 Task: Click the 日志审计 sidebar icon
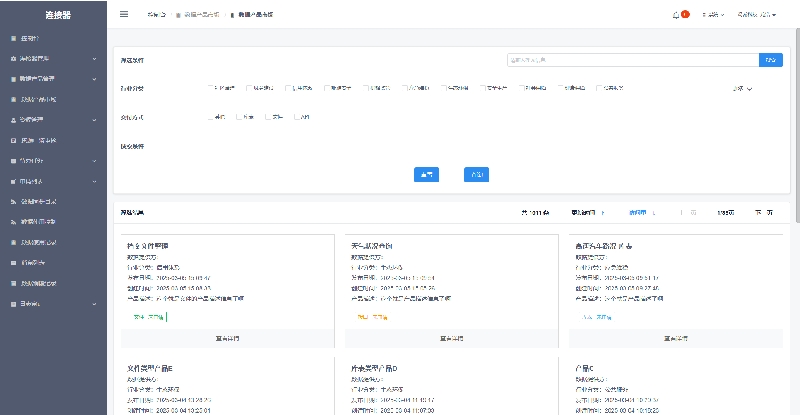click(x=13, y=303)
